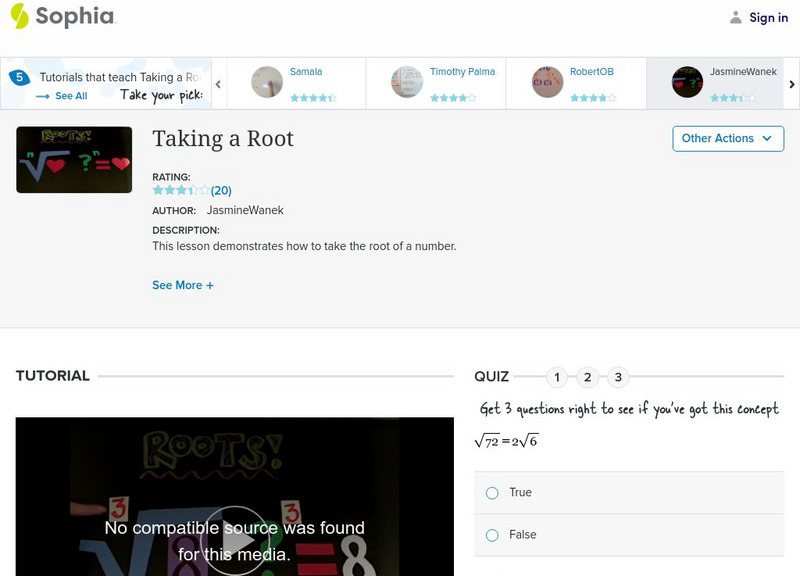Select the True answer radio button
Viewport: 800px width, 576px height.
[x=492, y=493]
